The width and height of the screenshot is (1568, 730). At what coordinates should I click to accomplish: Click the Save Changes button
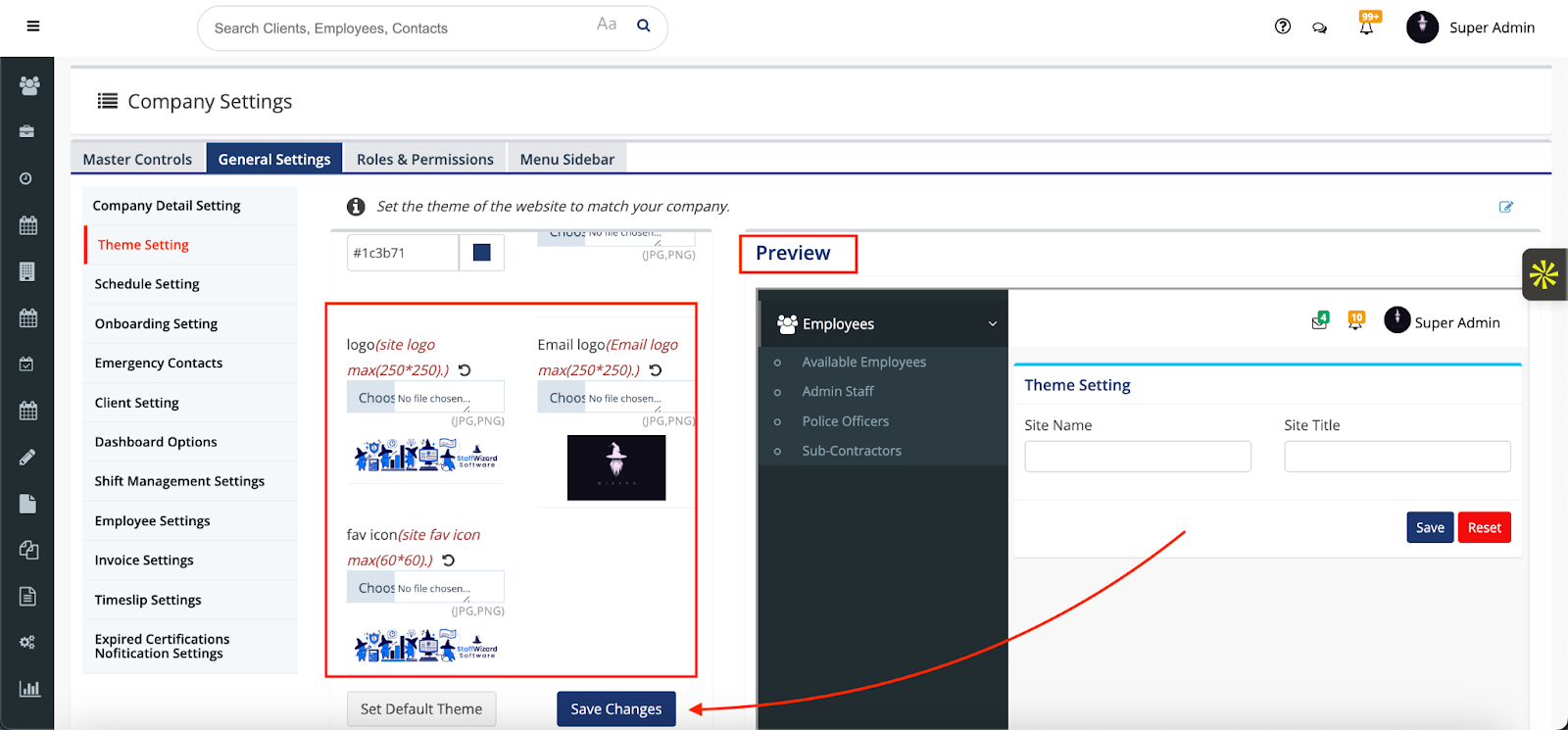pos(615,708)
